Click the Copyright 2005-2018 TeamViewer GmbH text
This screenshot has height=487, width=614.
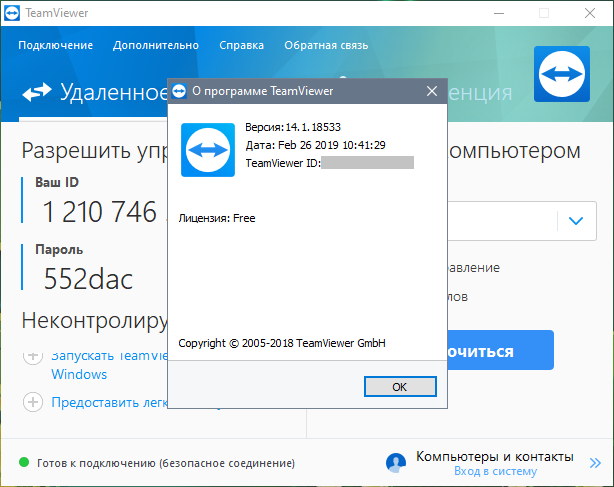click(x=282, y=343)
